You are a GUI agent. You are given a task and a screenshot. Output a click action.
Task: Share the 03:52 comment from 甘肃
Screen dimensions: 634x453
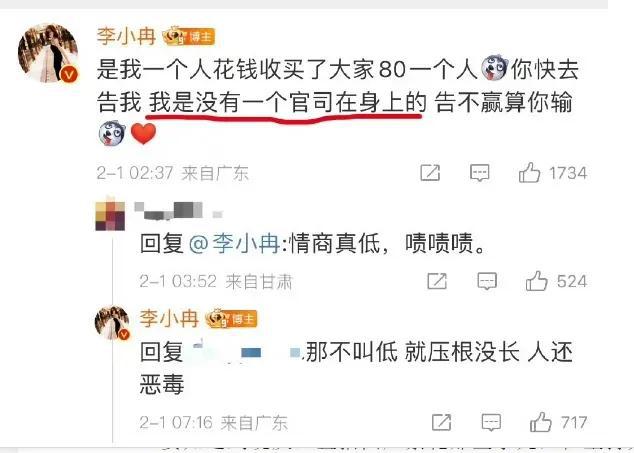(x=437, y=281)
